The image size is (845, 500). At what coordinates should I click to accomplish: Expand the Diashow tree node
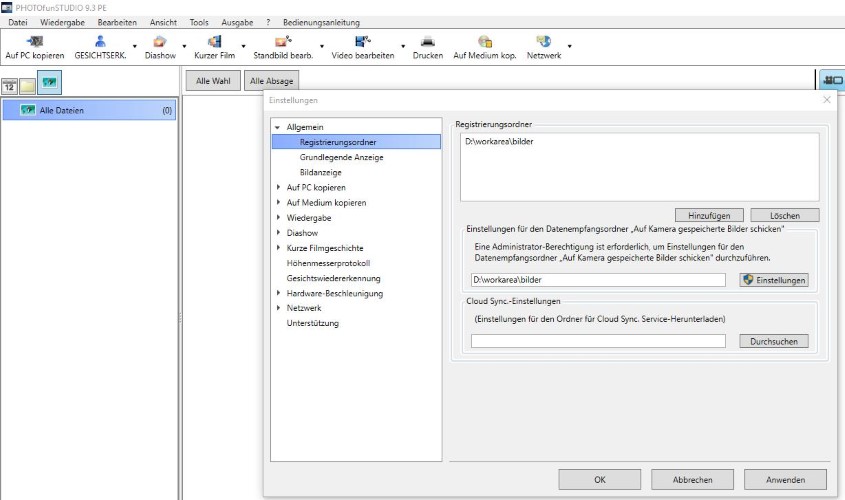[x=278, y=232]
